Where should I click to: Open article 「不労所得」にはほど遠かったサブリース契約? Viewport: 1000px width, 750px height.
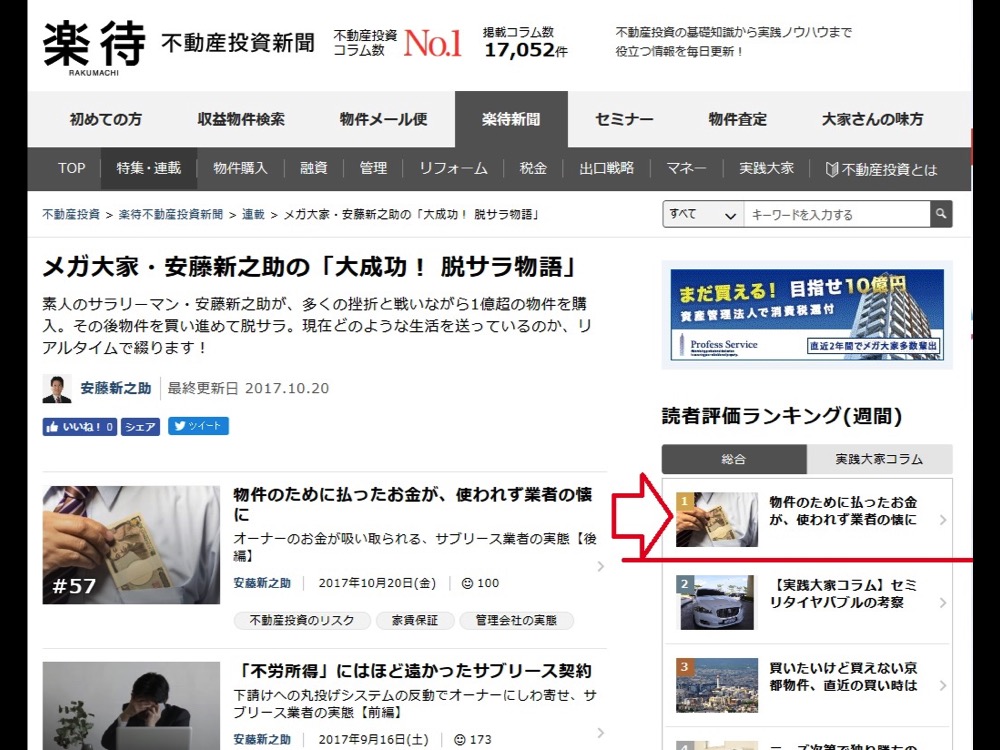pos(413,671)
